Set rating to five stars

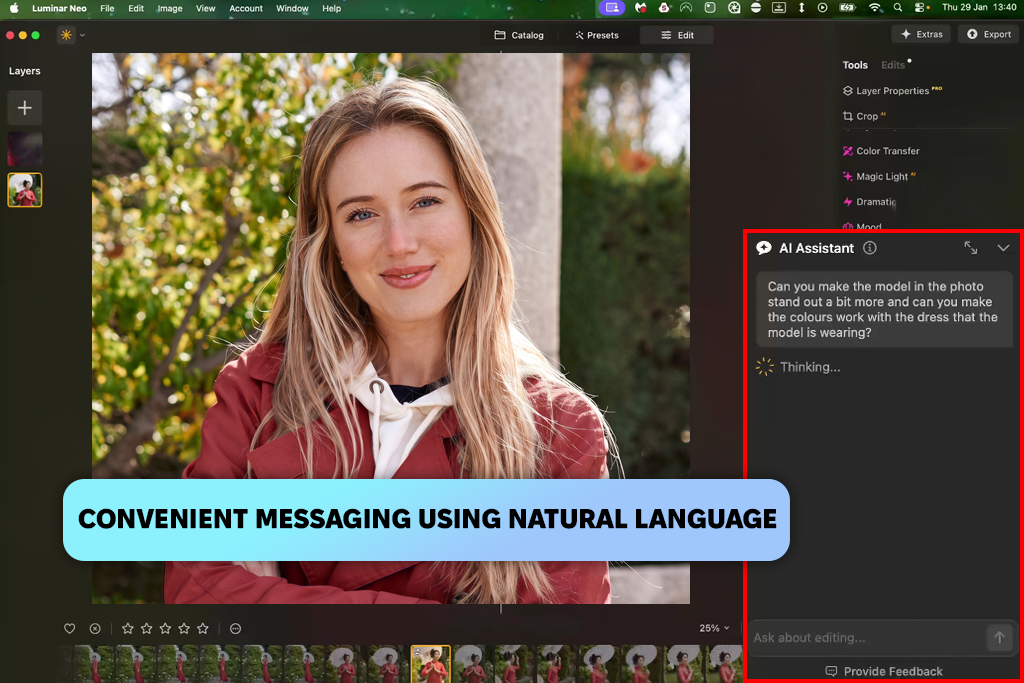[203, 629]
